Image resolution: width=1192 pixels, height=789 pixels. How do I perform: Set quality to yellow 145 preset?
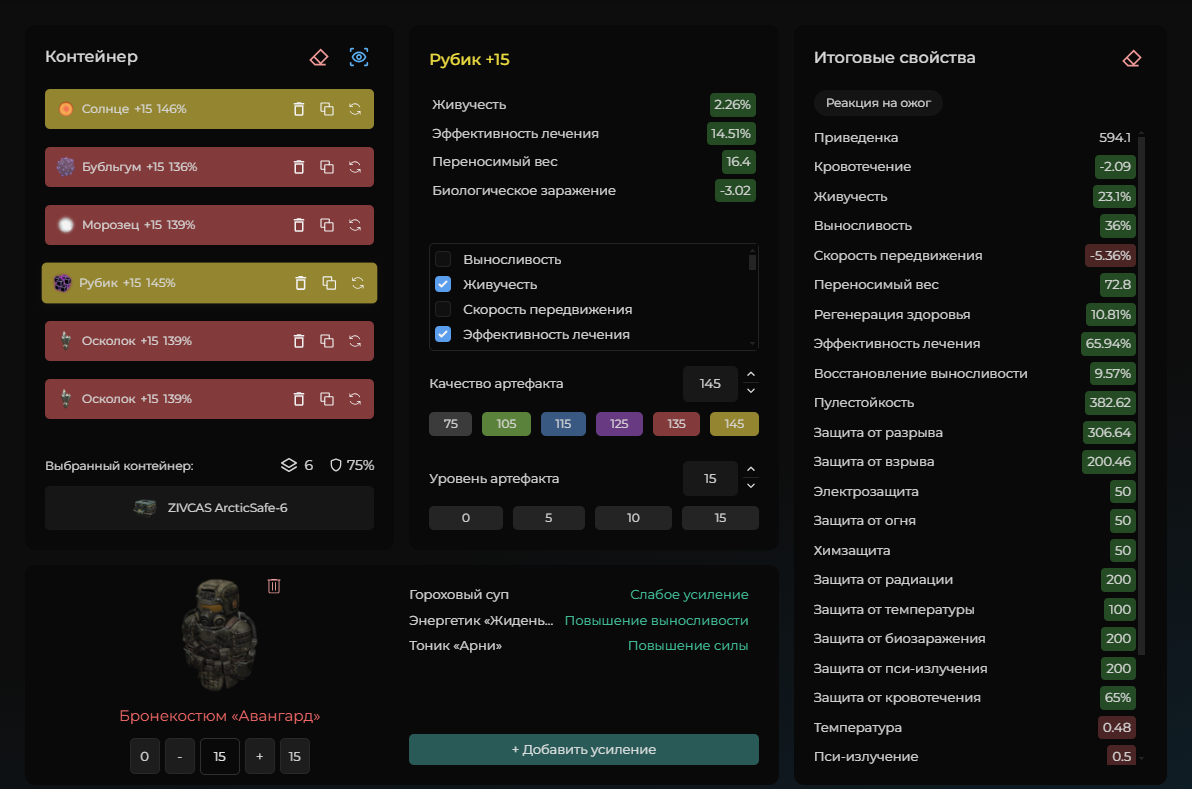[x=734, y=423]
